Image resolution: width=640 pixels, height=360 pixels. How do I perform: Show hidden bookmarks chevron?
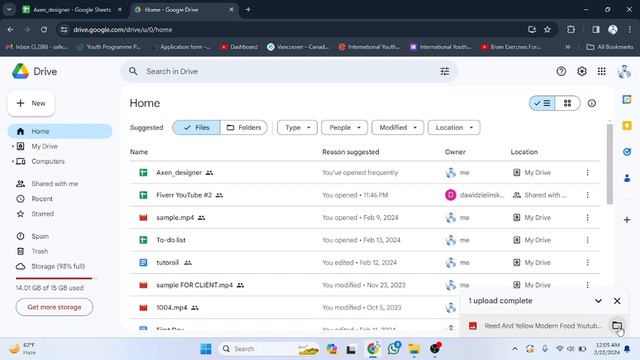coord(567,47)
